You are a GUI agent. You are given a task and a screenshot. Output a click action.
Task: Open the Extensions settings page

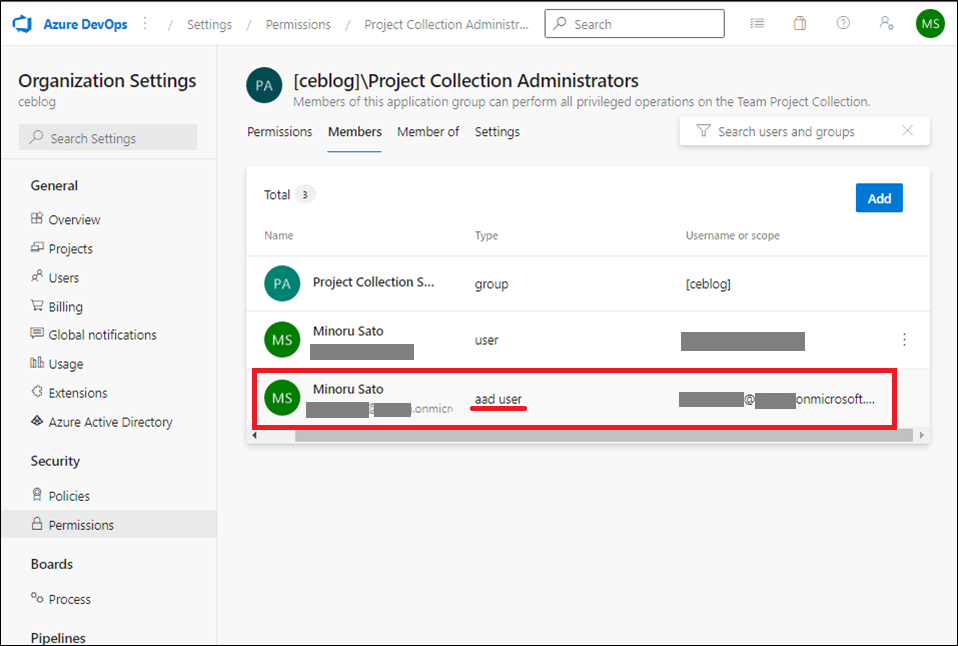pyautogui.click(x=78, y=393)
